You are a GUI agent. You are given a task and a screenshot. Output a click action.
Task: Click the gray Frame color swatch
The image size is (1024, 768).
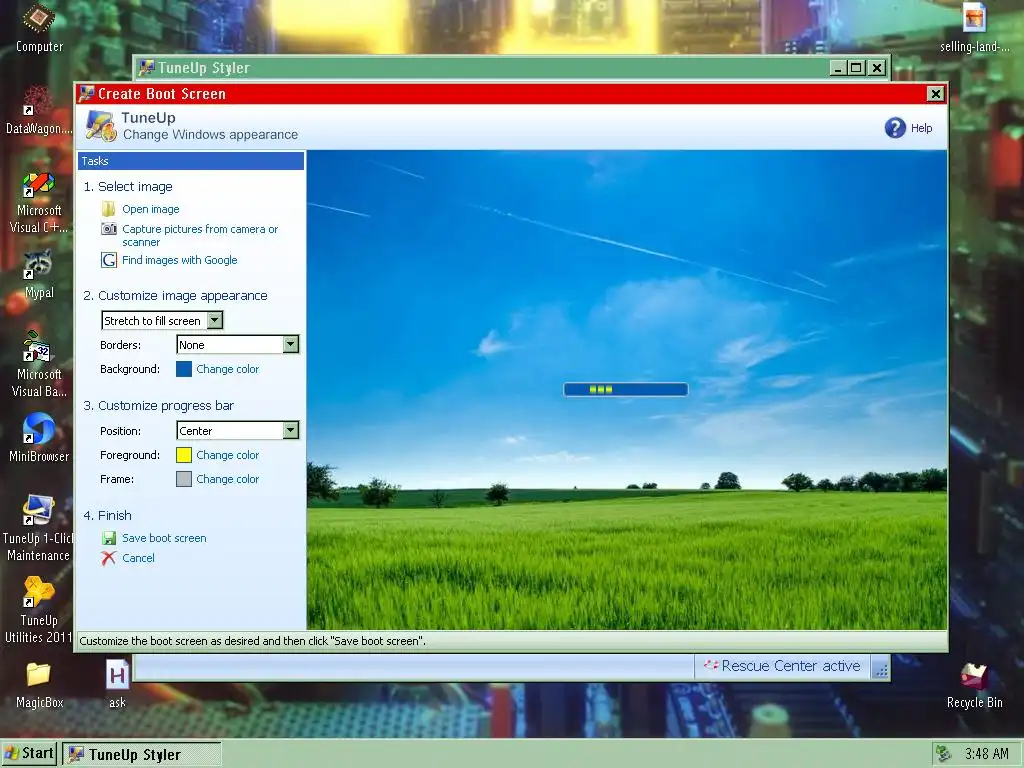point(184,479)
